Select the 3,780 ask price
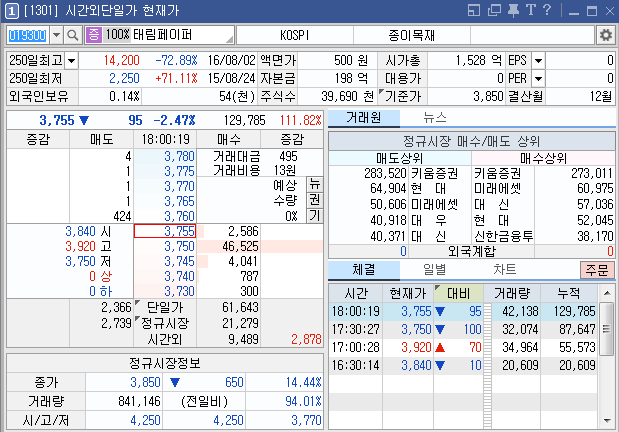 pyautogui.click(x=165, y=156)
